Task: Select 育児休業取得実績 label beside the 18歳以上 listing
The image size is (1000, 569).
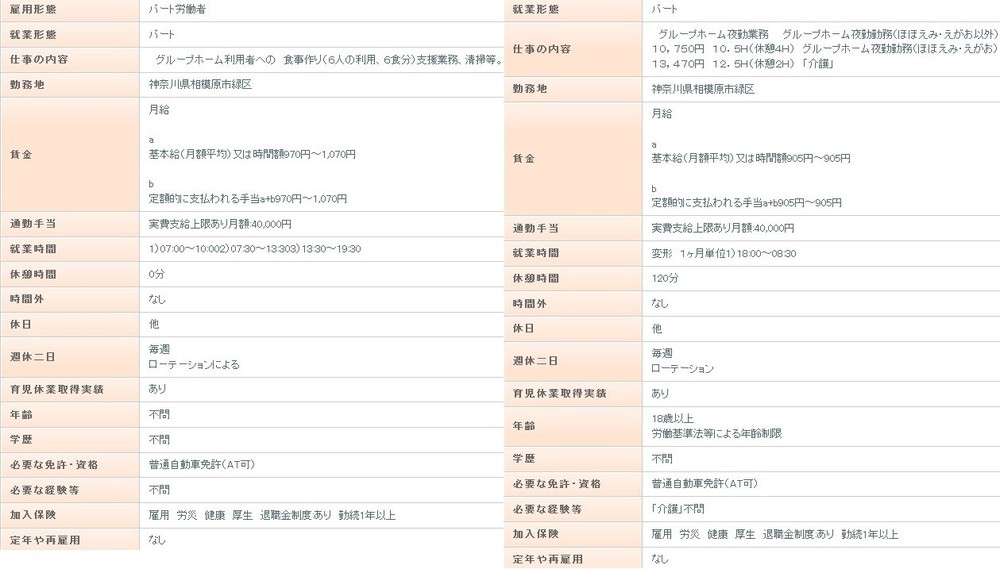Action: [x=560, y=394]
